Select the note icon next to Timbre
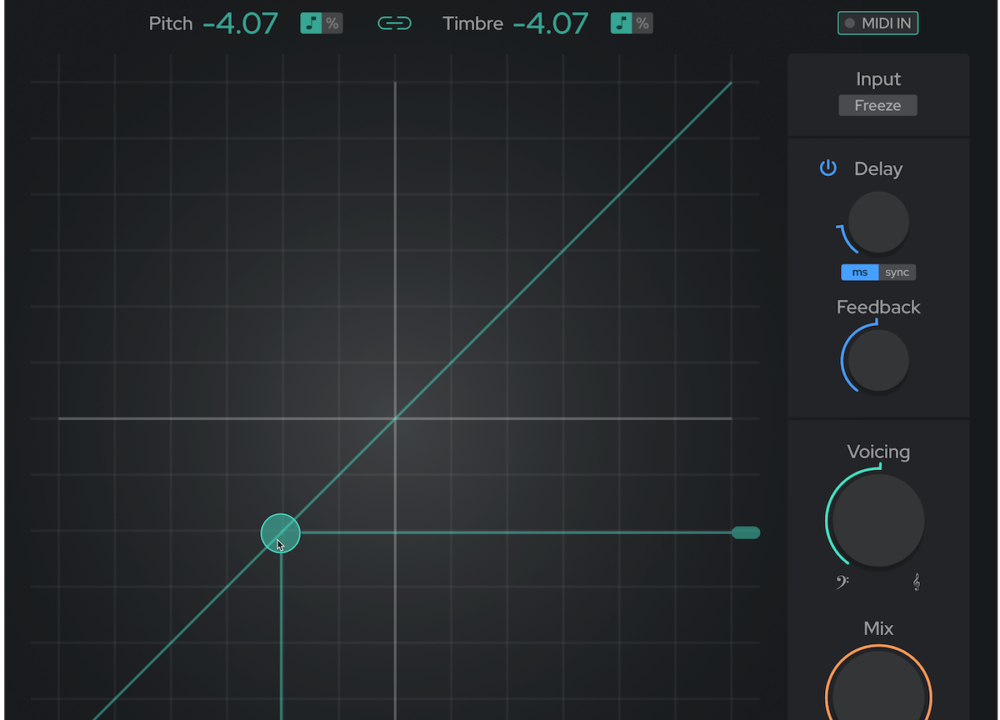Screen dimensions: 1000x720 pos(621,22)
